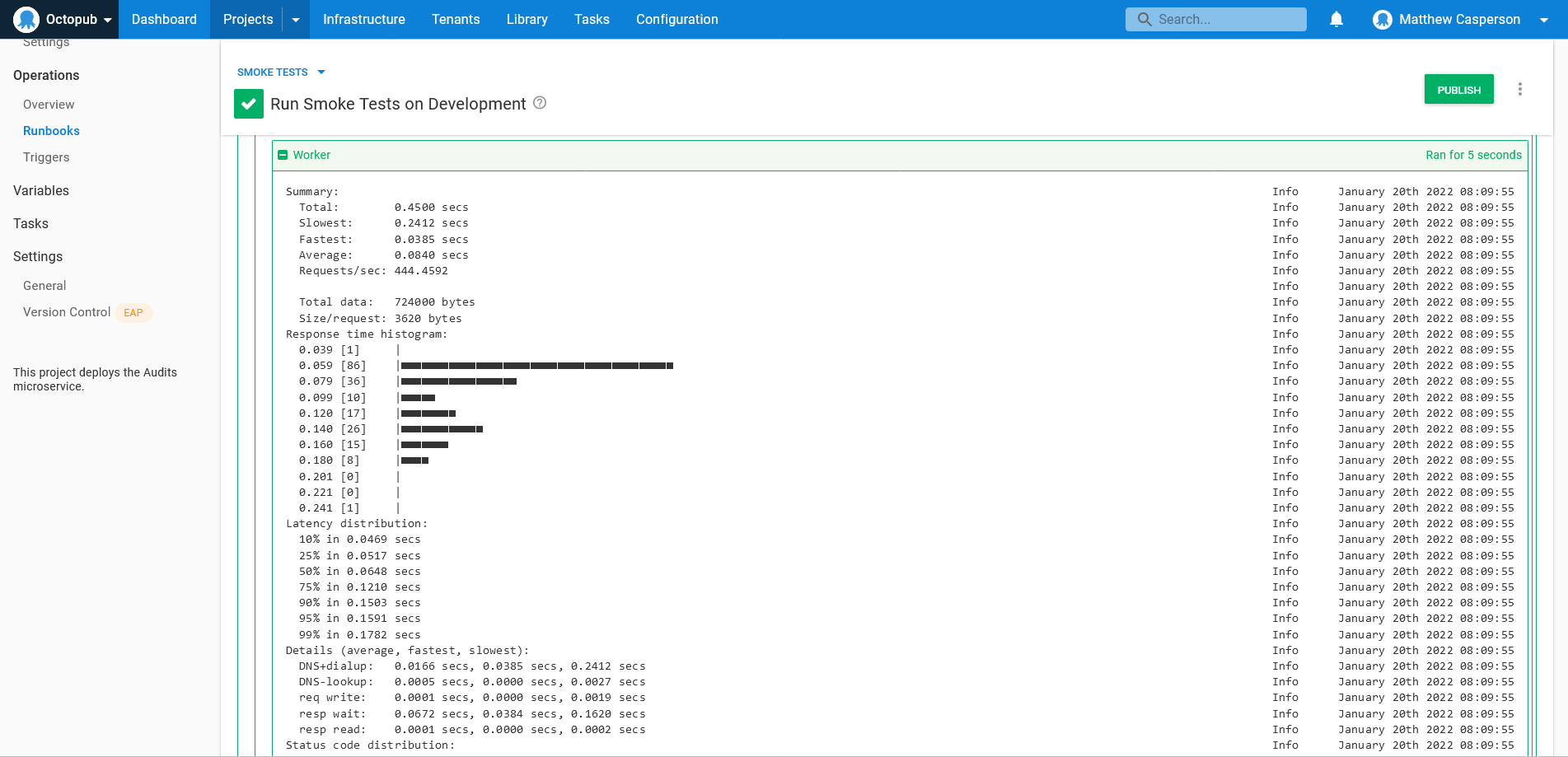Collapse the Worker log section
This screenshot has height=757, width=1568.
pos(283,155)
